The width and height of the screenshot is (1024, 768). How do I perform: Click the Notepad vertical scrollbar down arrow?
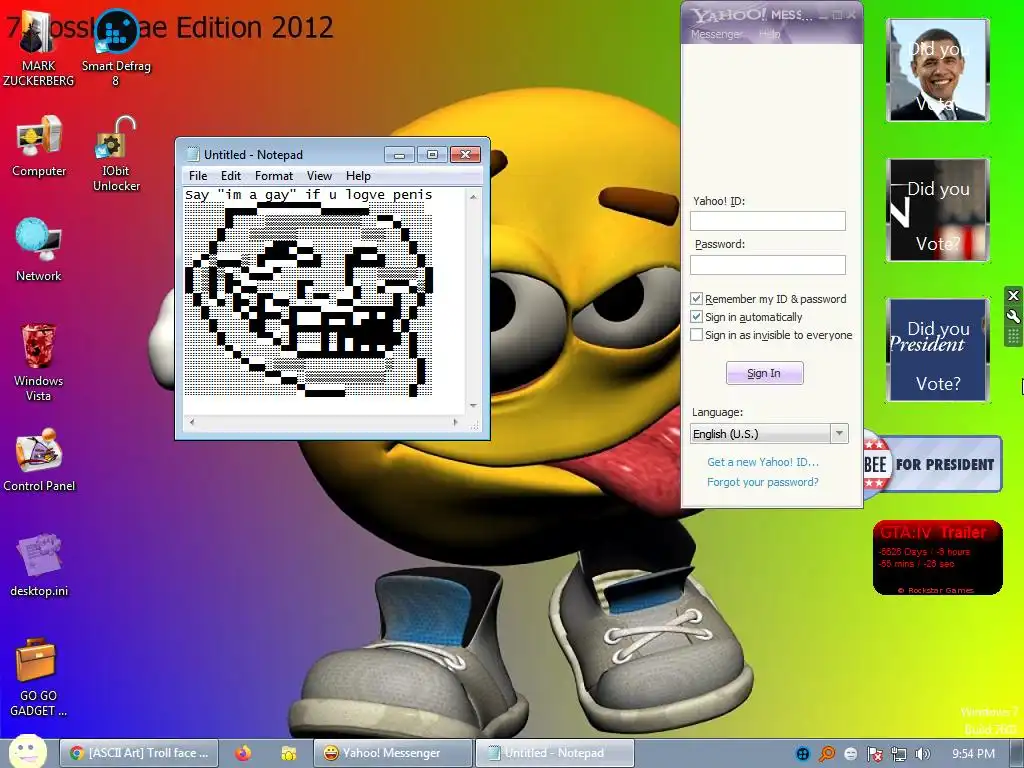473,406
